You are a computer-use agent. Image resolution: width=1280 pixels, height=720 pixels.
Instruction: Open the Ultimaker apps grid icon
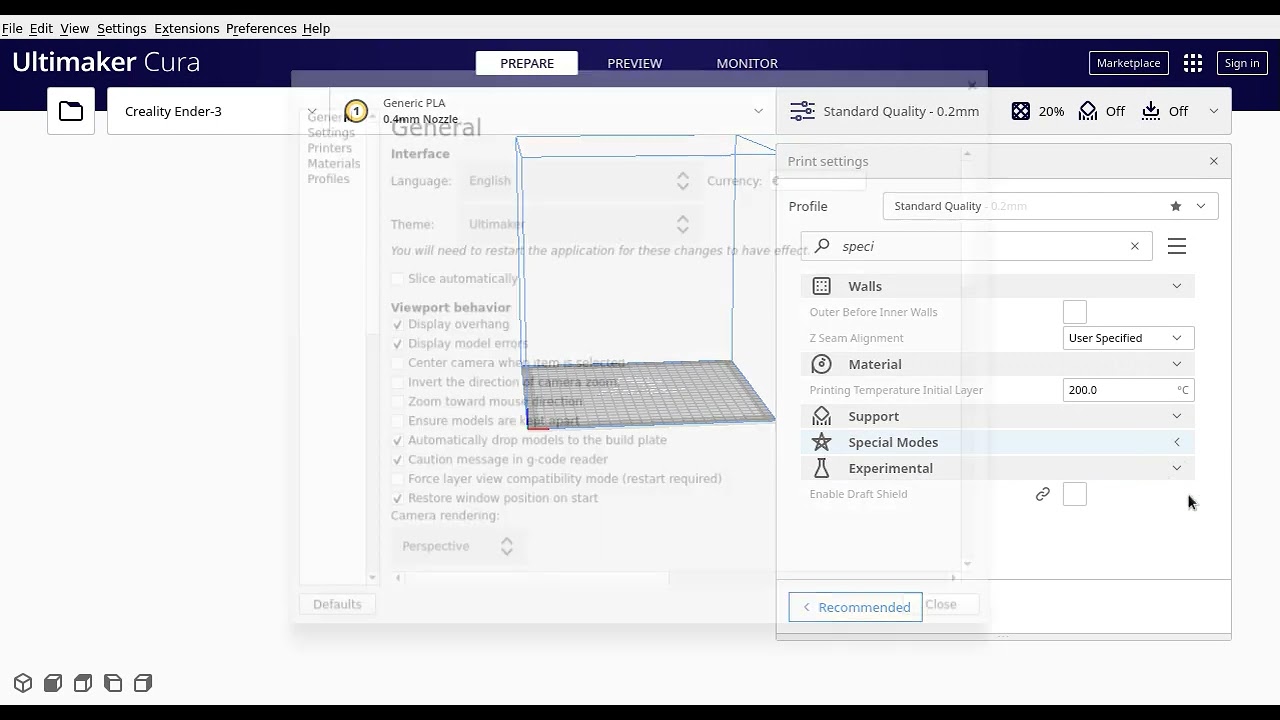point(1193,63)
